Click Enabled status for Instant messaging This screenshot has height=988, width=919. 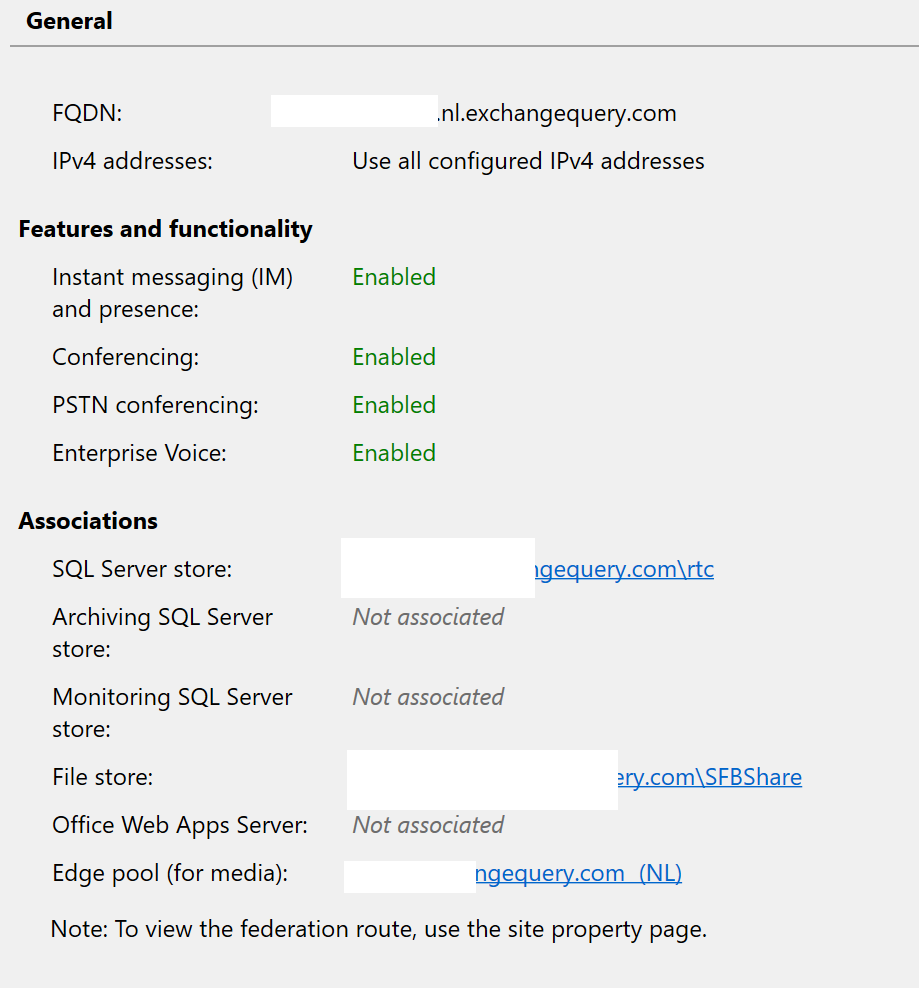(x=394, y=278)
